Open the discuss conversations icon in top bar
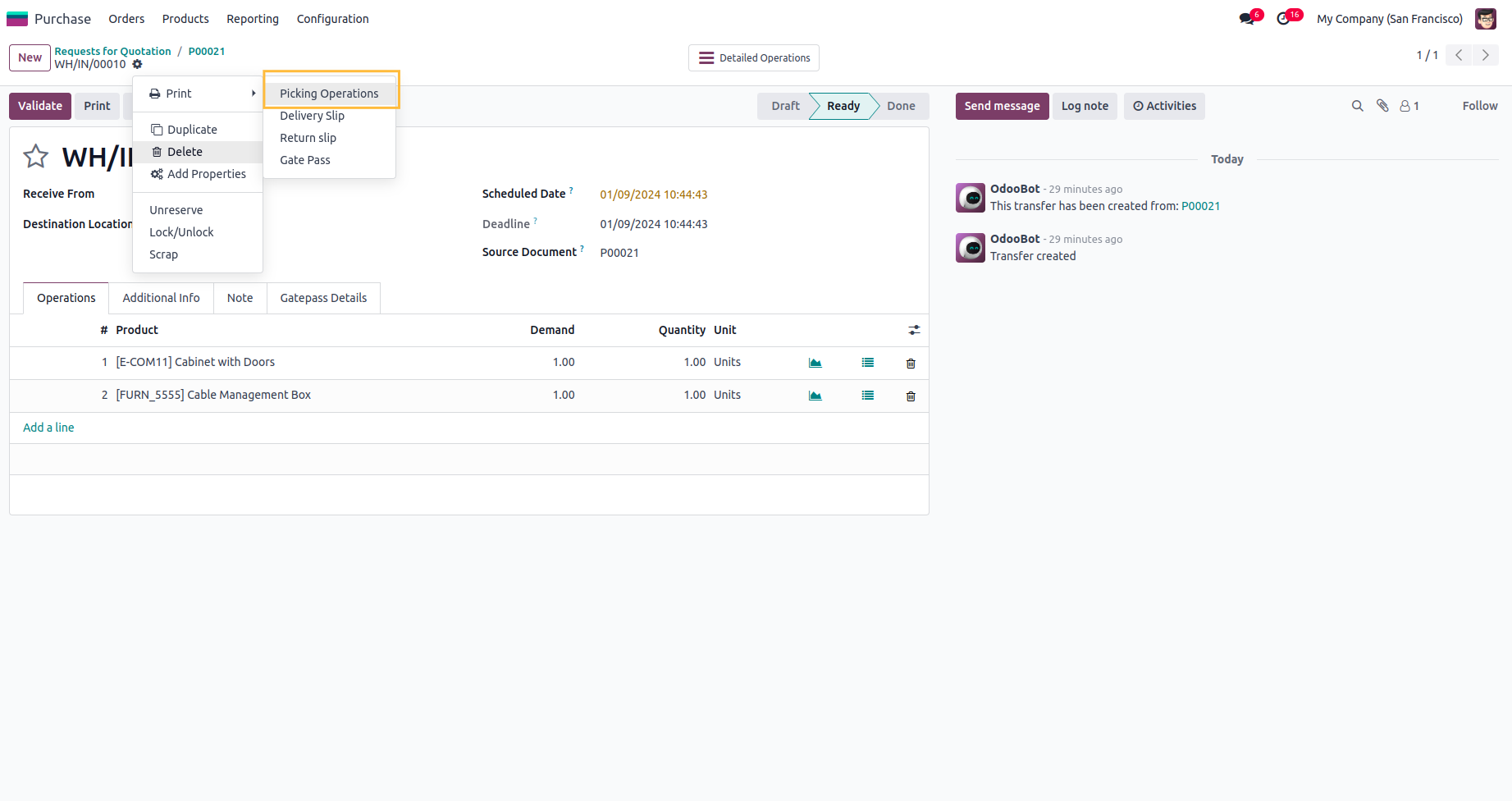This screenshot has width=1512, height=801. click(1247, 19)
